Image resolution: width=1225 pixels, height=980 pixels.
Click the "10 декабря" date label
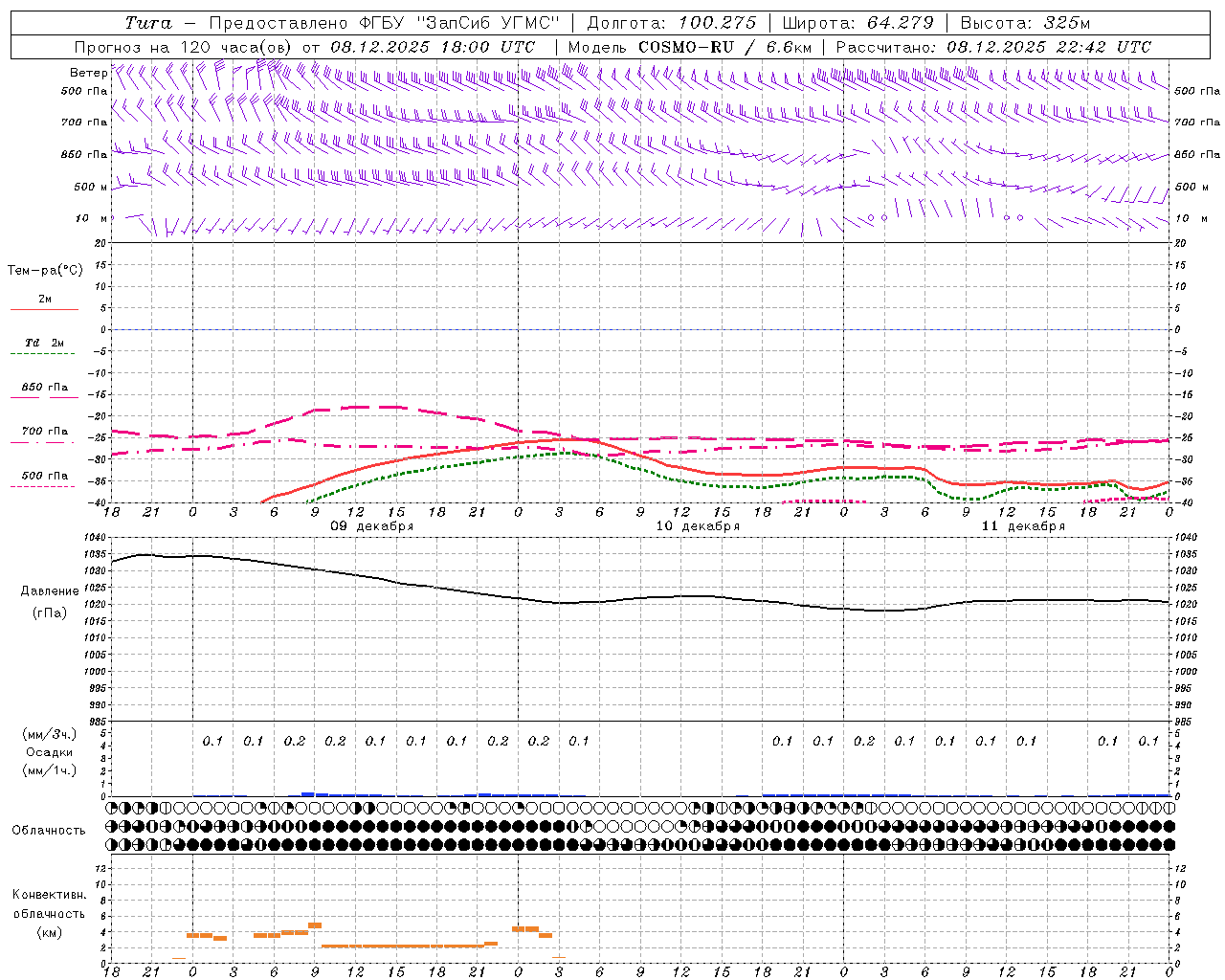click(x=698, y=526)
